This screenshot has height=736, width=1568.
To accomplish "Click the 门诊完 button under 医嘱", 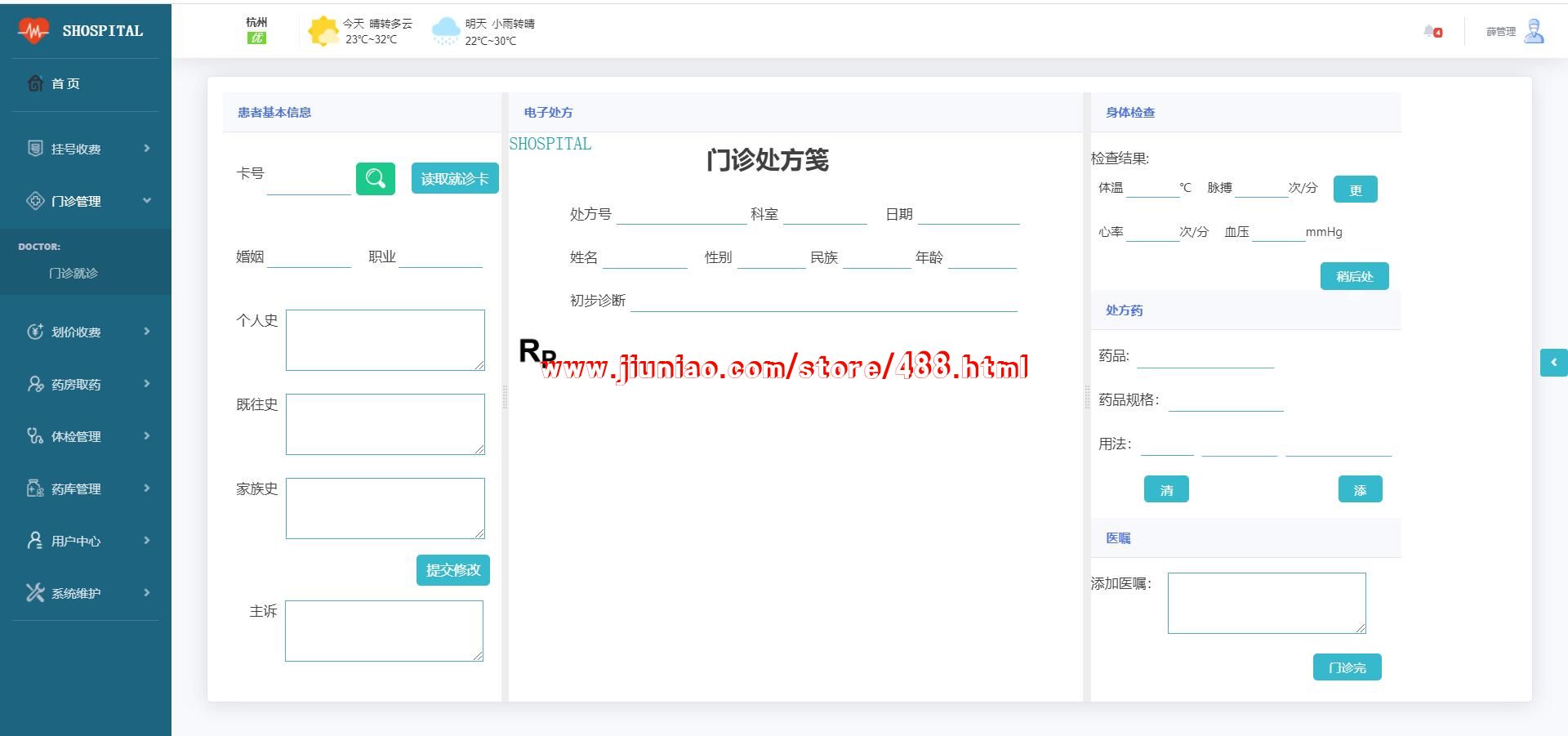I will point(1347,667).
